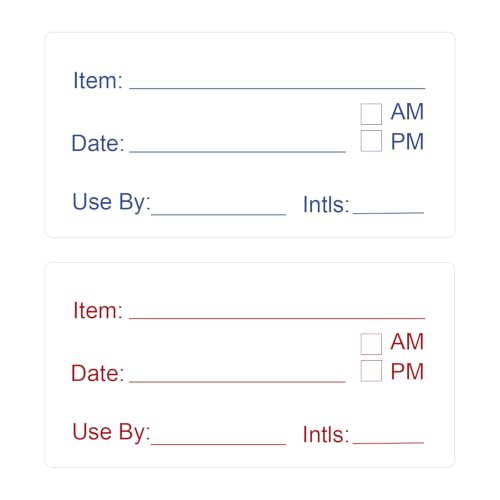Select the blue 'Use By:' text label
Image resolution: width=500 pixels, height=500 pixels.
click(x=111, y=202)
